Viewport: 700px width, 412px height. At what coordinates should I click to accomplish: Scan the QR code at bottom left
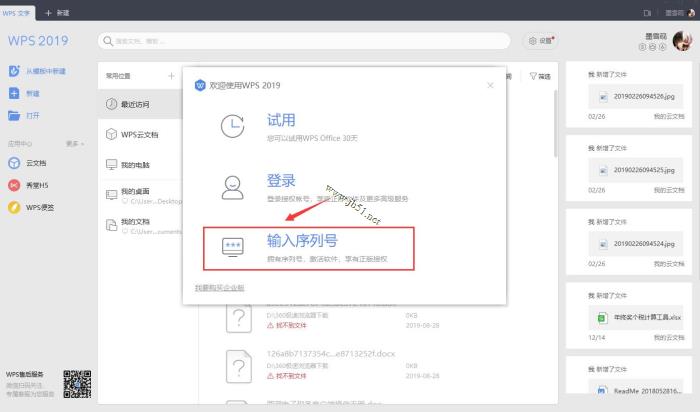pyautogui.click(x=77, y=384)
